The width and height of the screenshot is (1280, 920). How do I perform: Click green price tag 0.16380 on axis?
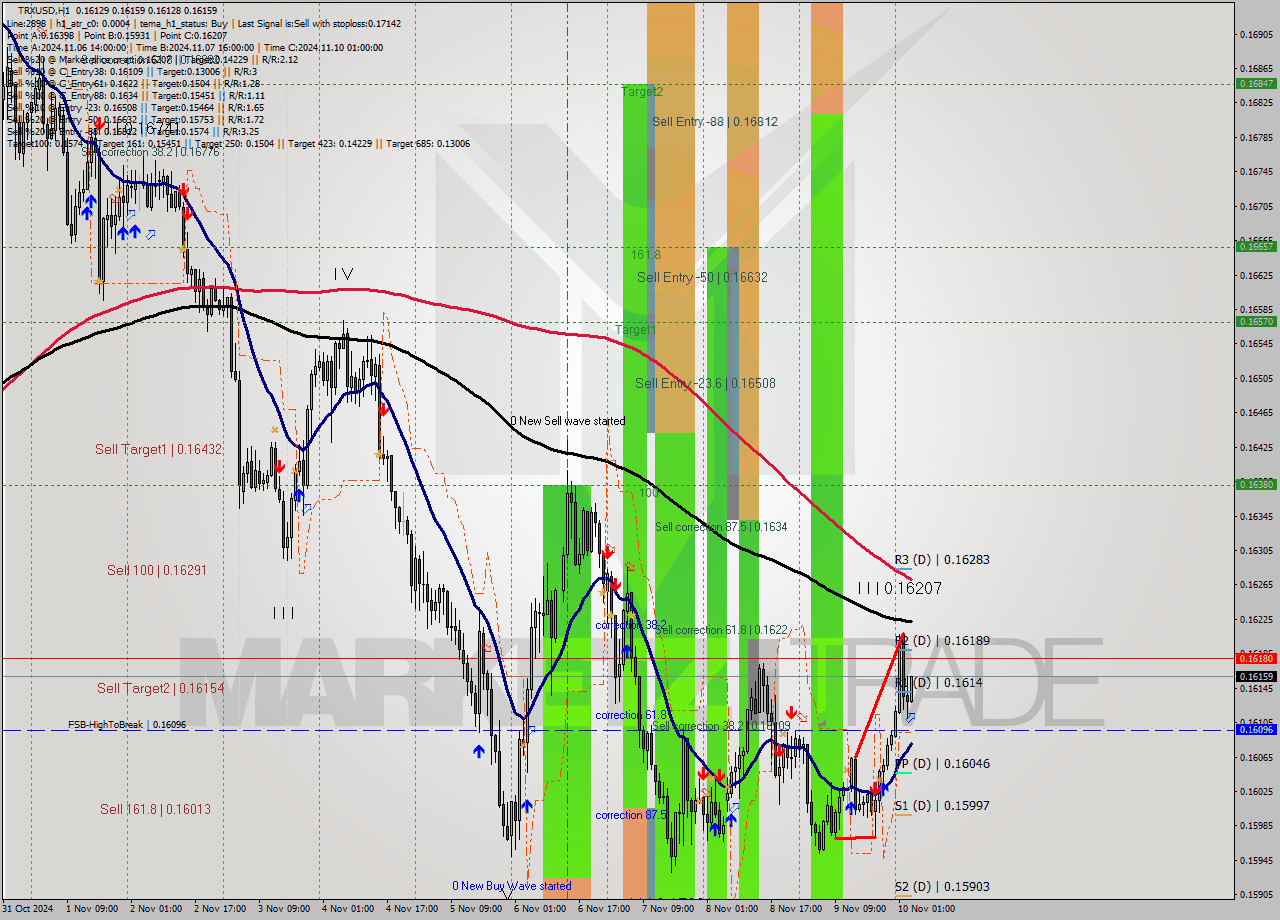click(1256, 484)
